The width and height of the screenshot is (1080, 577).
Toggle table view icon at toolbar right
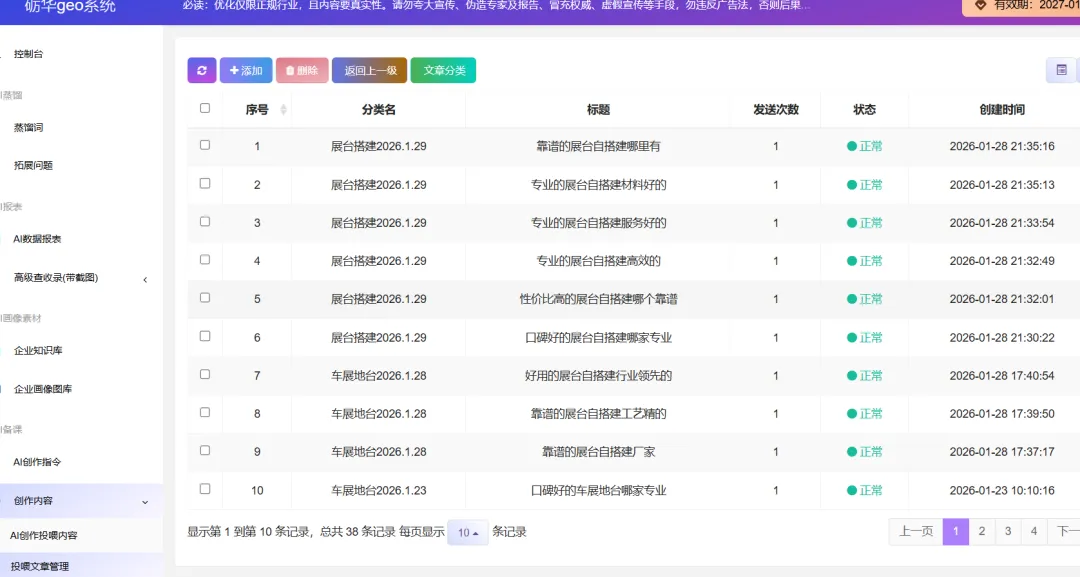[x=1061, y=70]
